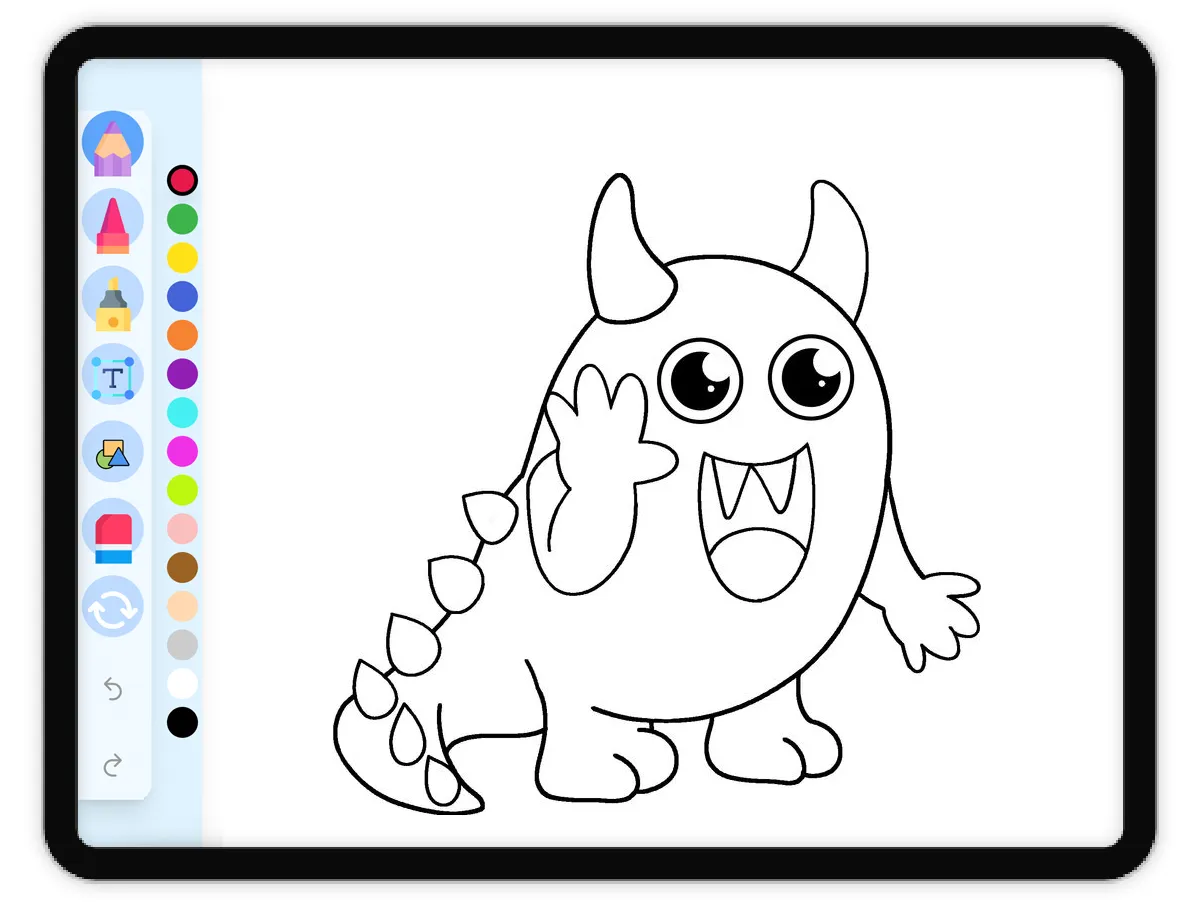Select the black color swatch

click(x=182, y=722)
